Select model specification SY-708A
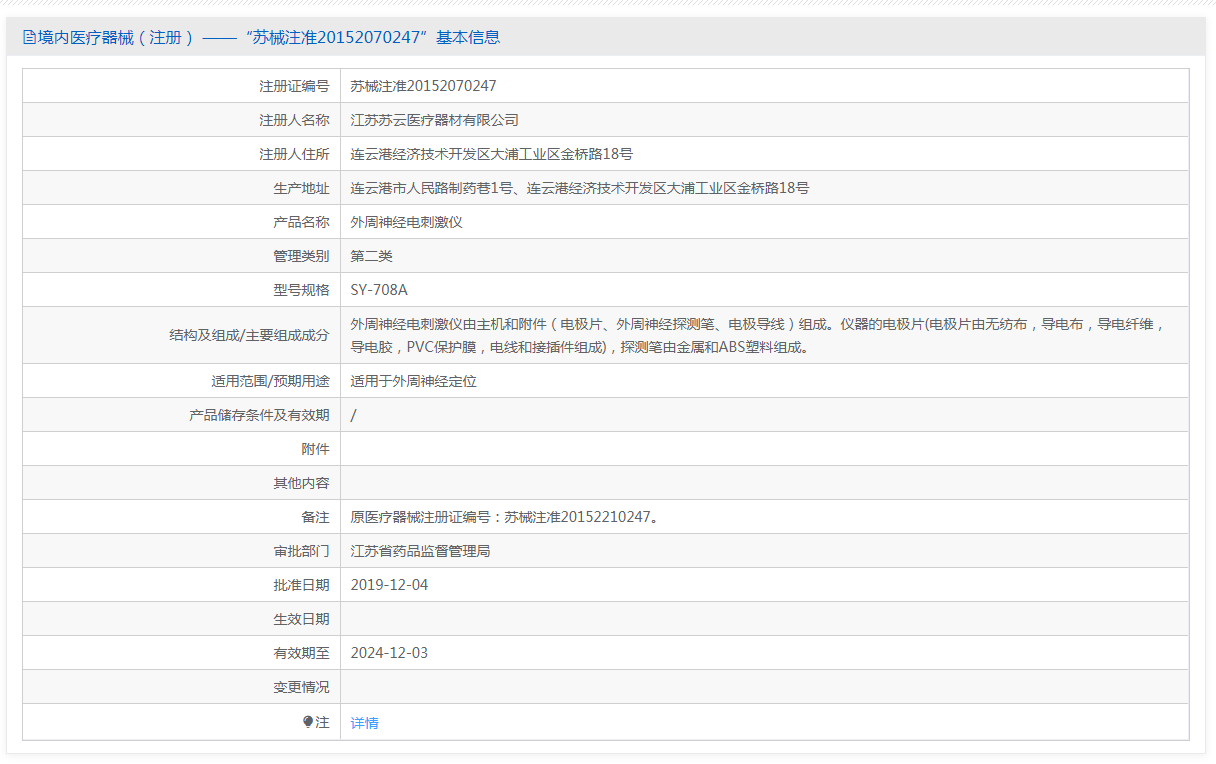 coord(379,290)
